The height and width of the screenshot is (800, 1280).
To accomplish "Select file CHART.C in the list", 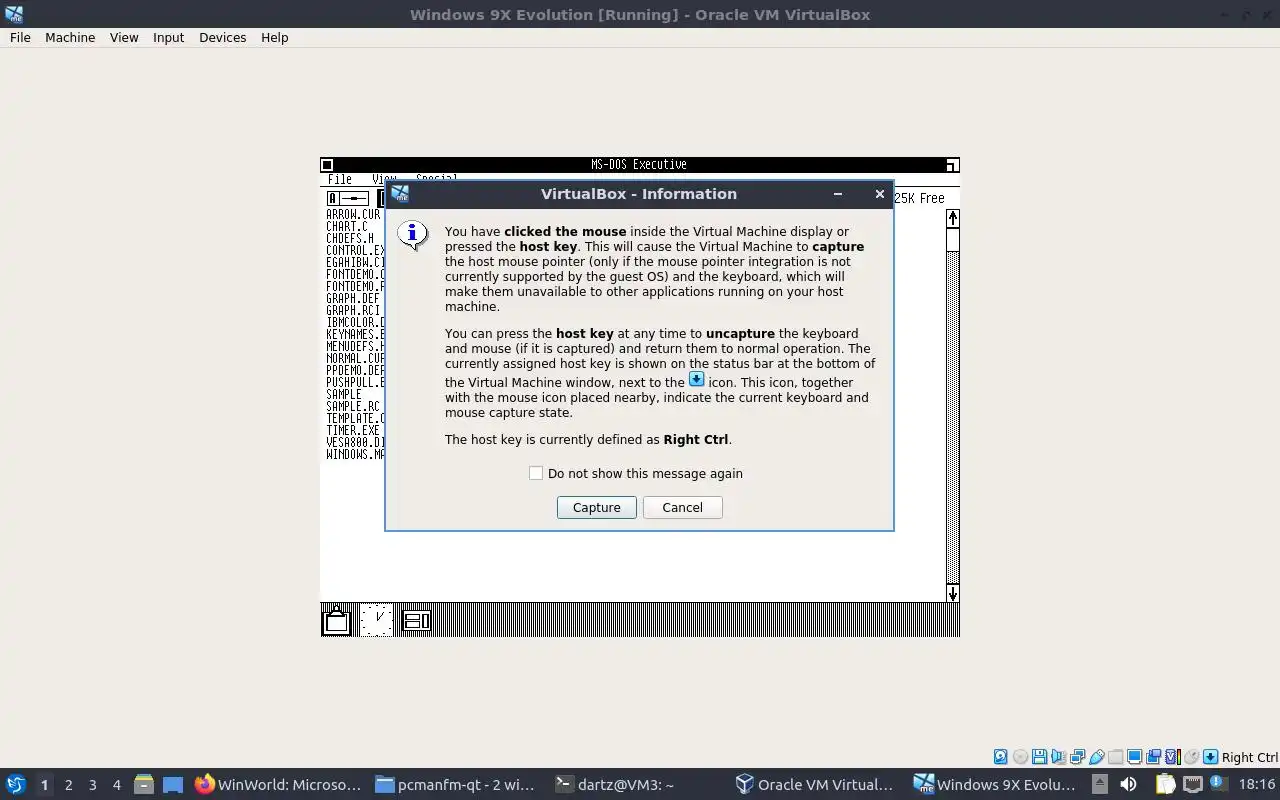I will tap(347, 226).
